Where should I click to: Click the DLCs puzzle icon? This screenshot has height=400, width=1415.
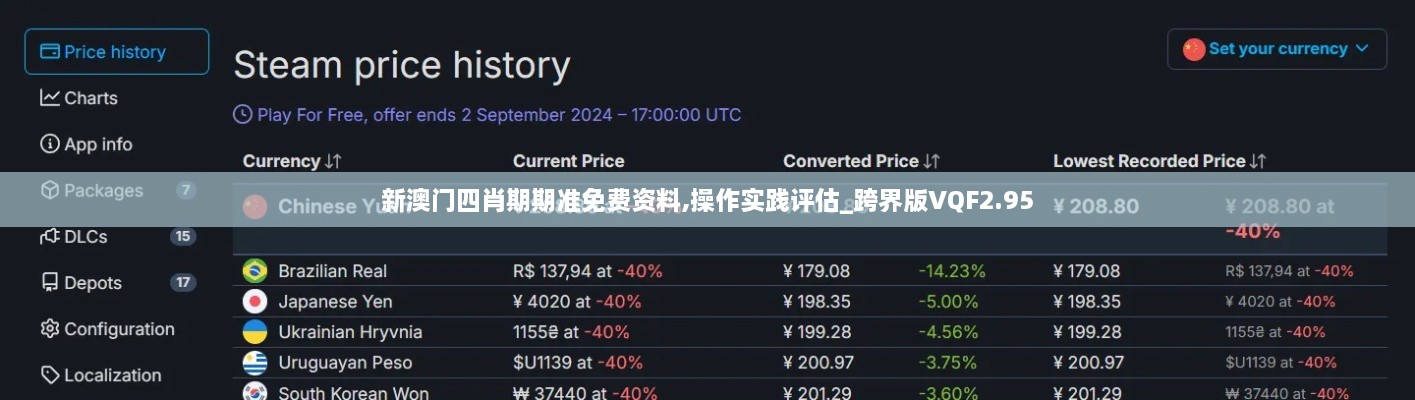(x=50, y=237)
